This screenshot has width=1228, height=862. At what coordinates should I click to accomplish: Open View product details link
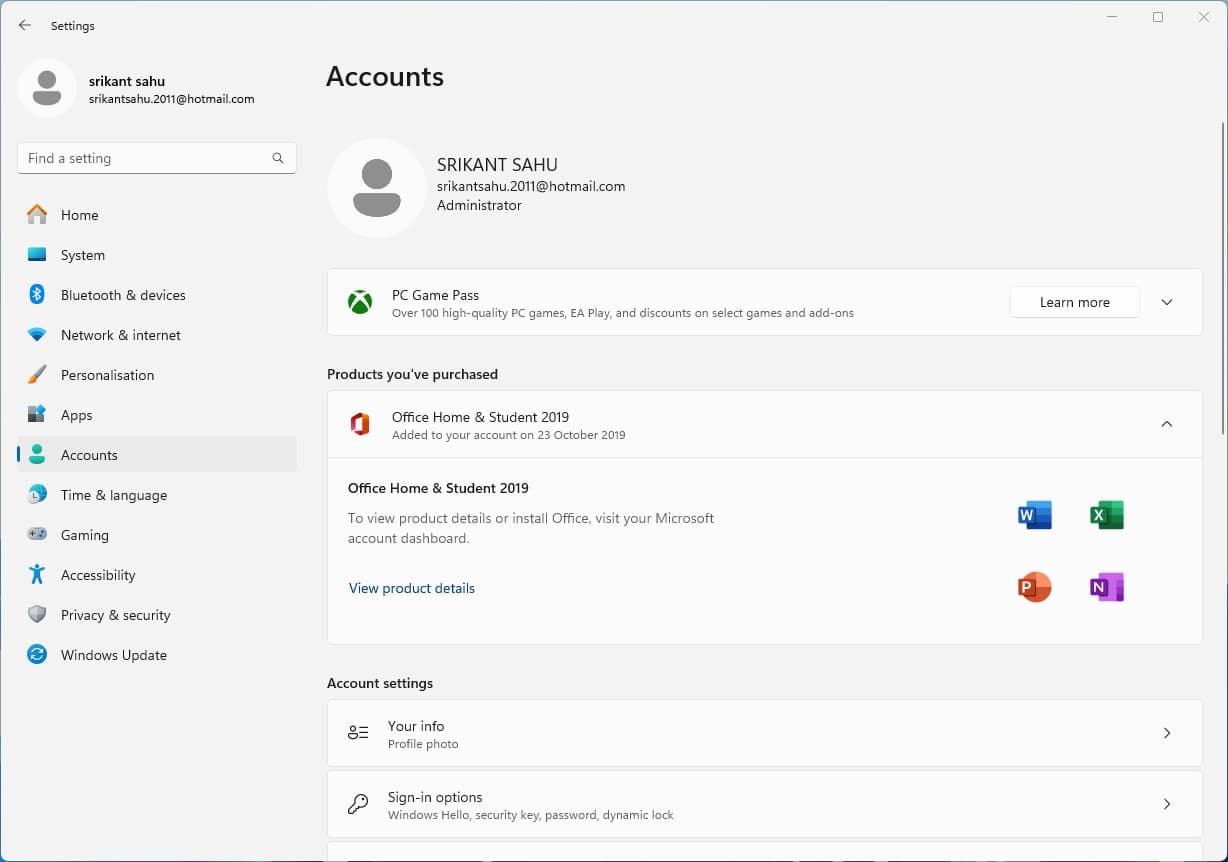tap(412, 588)
